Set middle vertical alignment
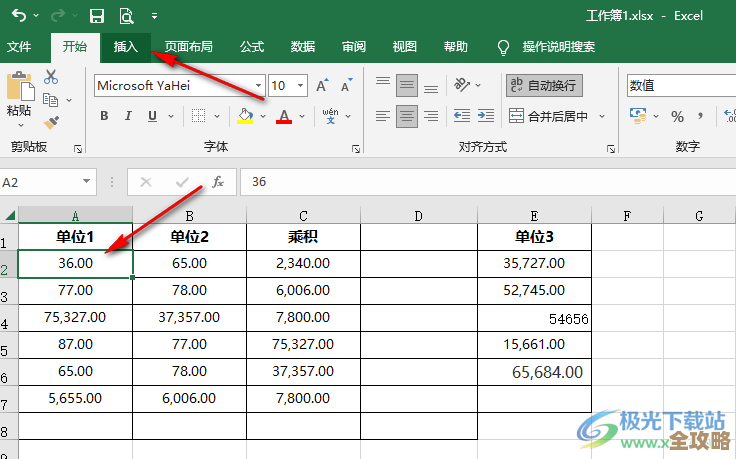Screen dimensions: 736x459 [406, 85]
